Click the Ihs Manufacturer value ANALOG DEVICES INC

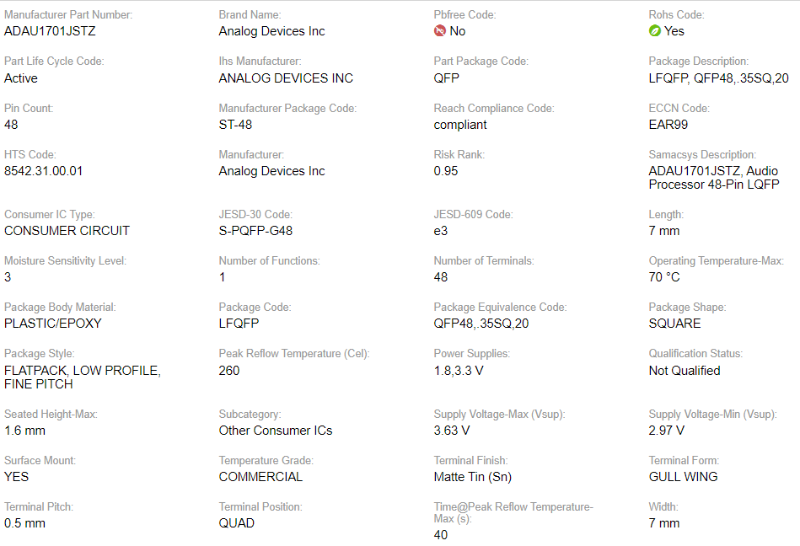coord(285,78)
